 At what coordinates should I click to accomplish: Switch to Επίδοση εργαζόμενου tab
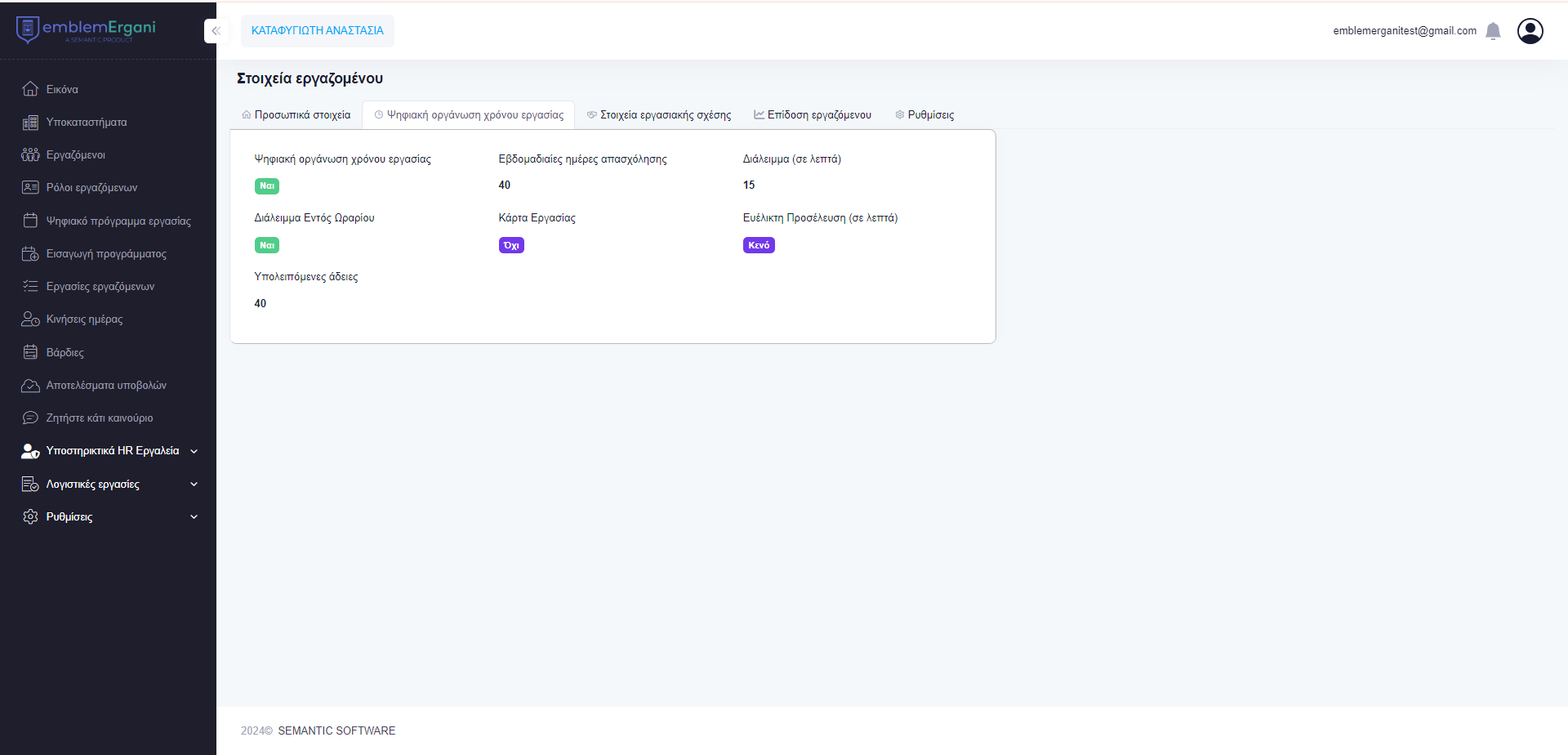pyautogui.click(x=813, y=115)
